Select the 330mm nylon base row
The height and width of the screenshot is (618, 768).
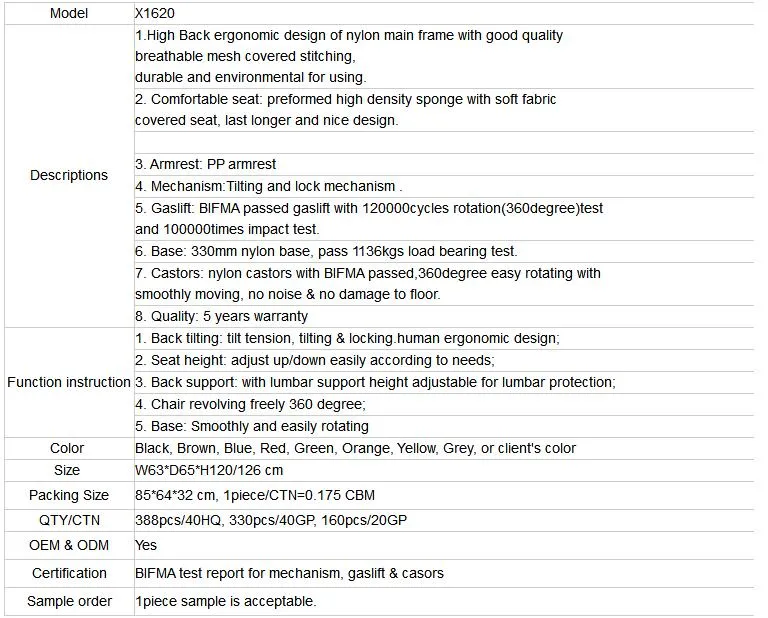pos(326,251)
